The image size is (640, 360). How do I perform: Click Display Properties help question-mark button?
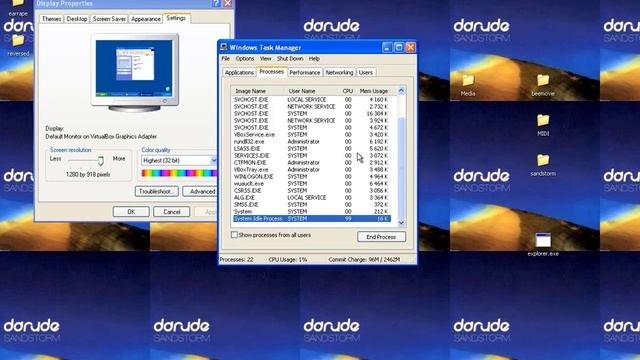(216, 4)
